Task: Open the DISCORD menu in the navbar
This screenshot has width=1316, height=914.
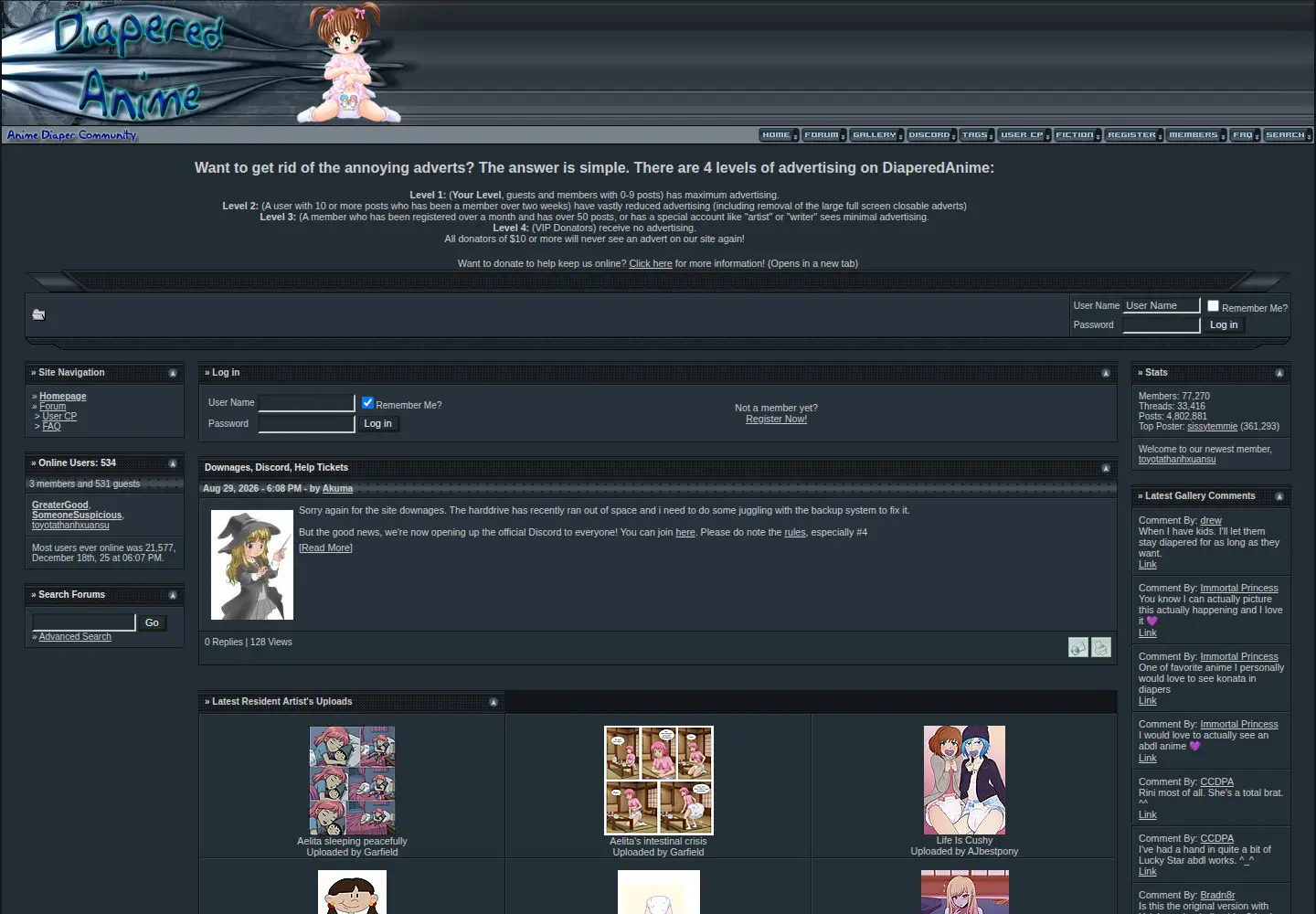Action: click(x=931, y=135)
